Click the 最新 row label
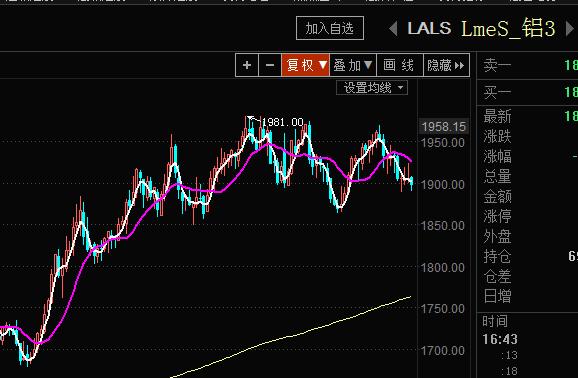578x378 pixels. 497,117
